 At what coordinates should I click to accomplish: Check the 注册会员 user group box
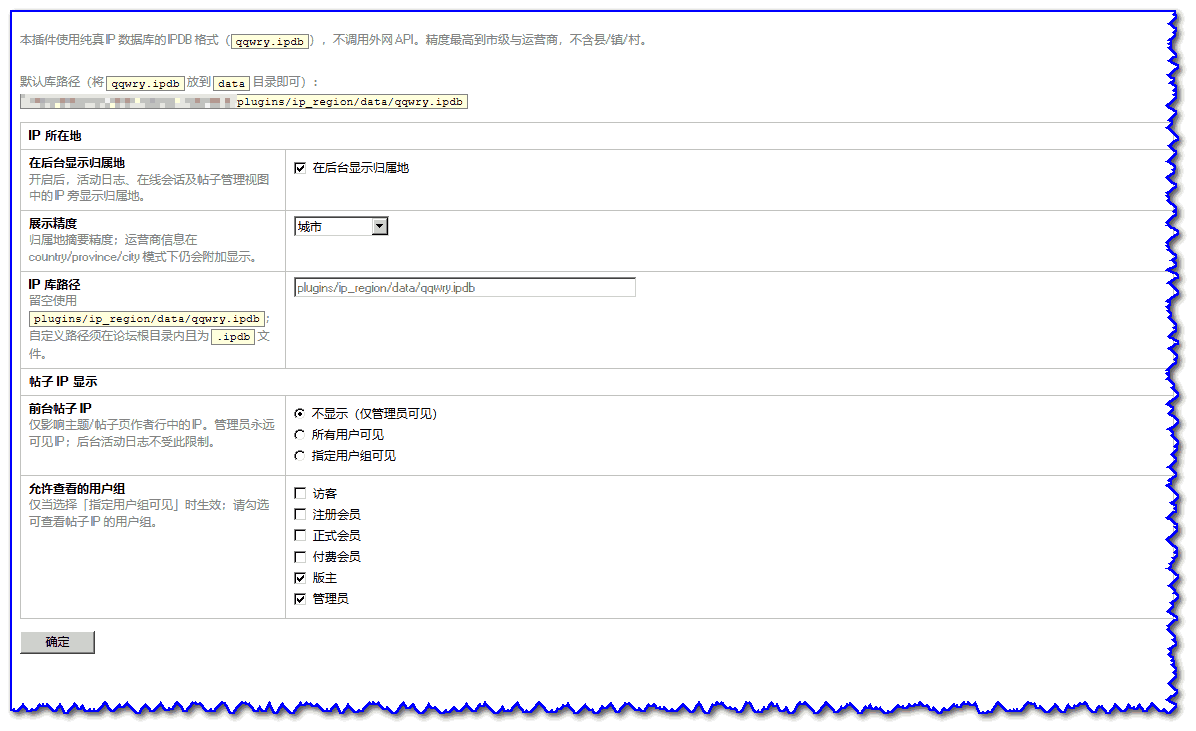pos(300,515)
